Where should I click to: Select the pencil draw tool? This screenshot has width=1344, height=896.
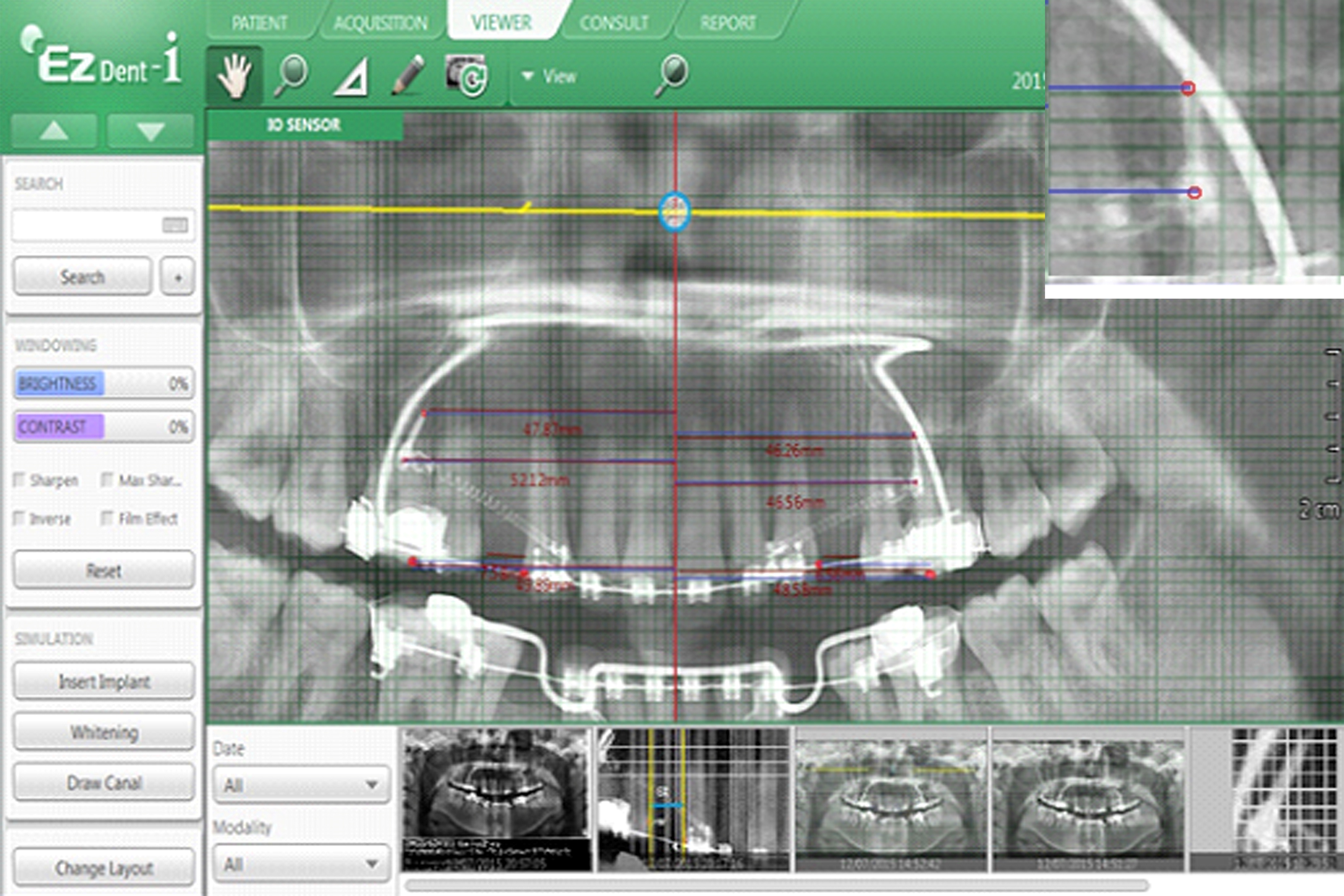[x=408, y=75]
